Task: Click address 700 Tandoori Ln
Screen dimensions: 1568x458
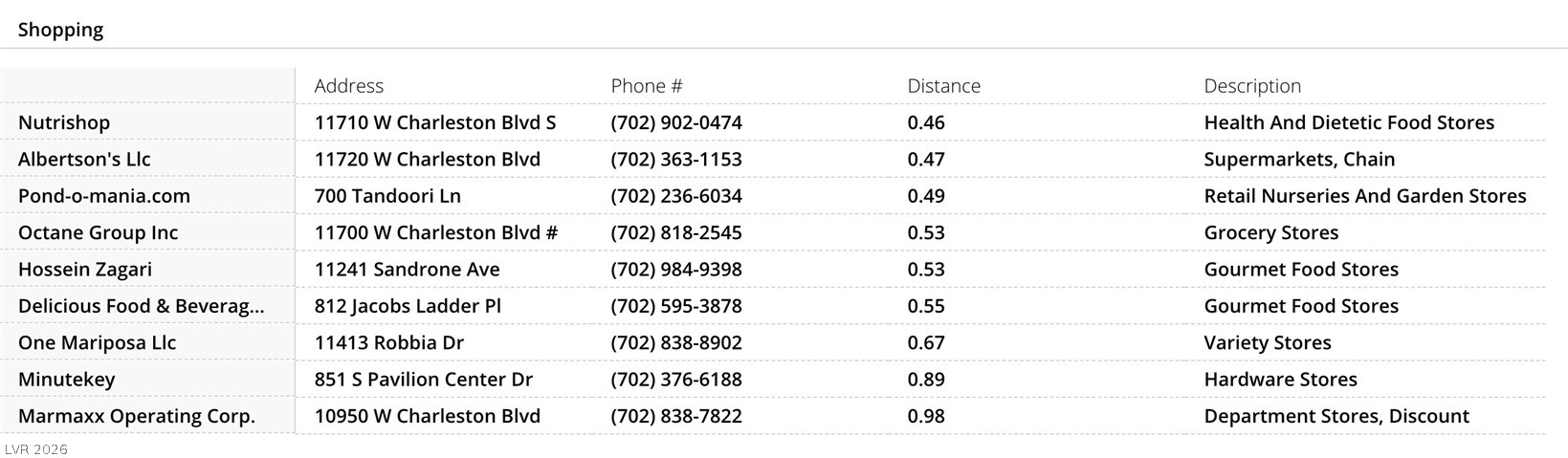Action: [x=387, y=196]
